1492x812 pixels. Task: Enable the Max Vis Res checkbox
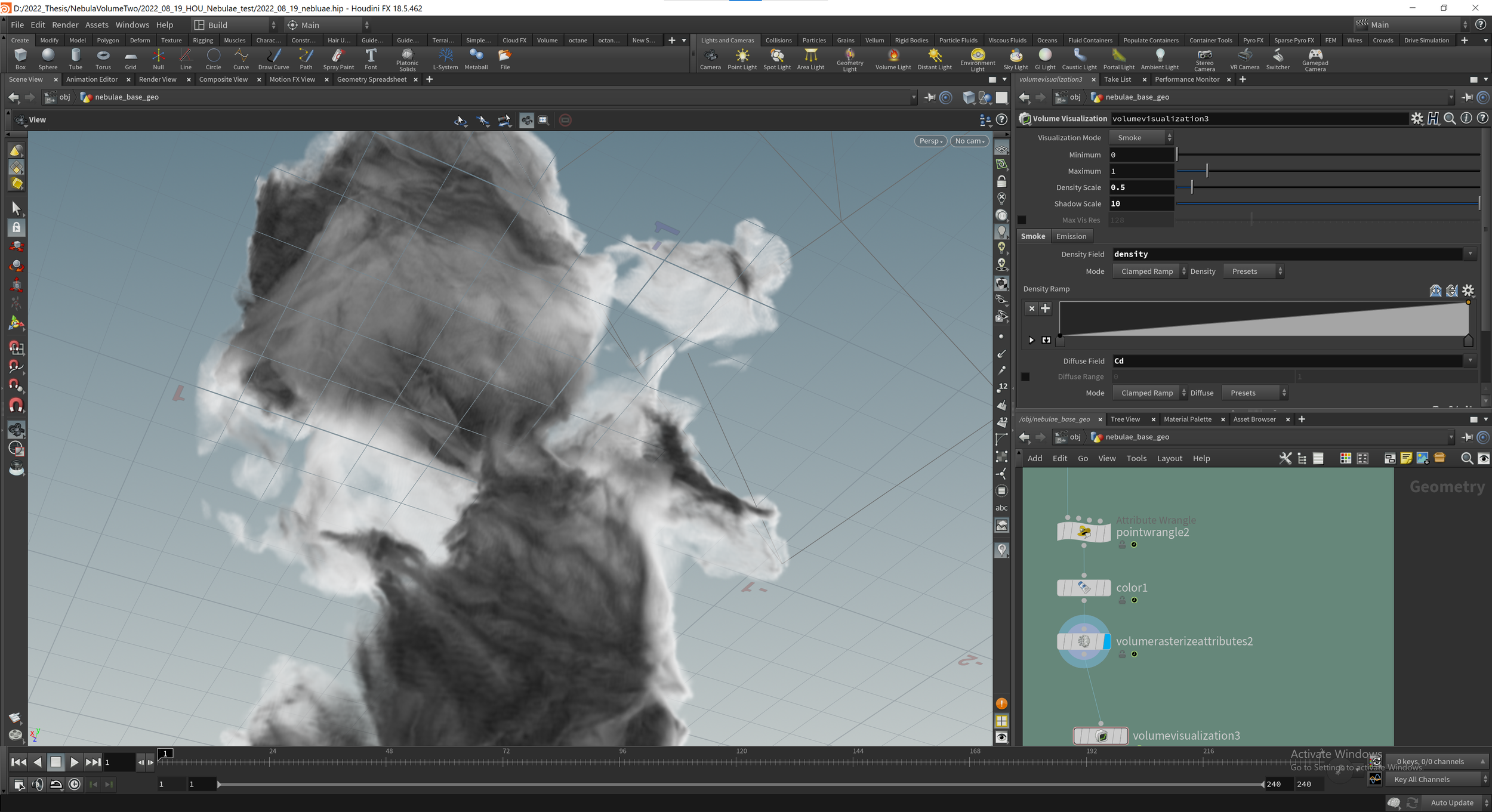click(x=1022, y=220)
